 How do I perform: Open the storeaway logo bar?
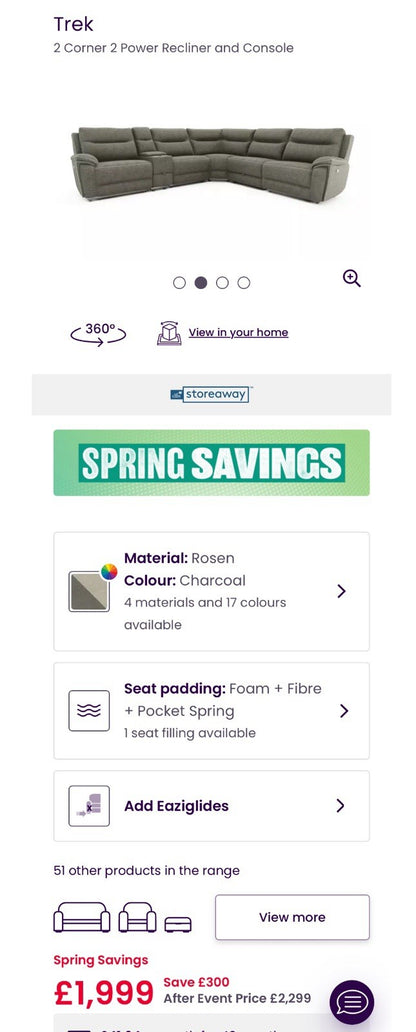click(211, 395)
